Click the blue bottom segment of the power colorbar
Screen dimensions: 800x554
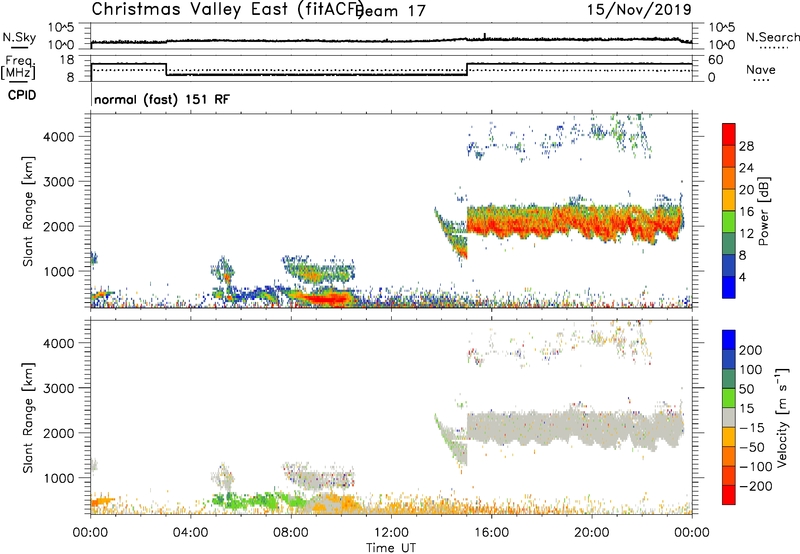tap(729, 287)
